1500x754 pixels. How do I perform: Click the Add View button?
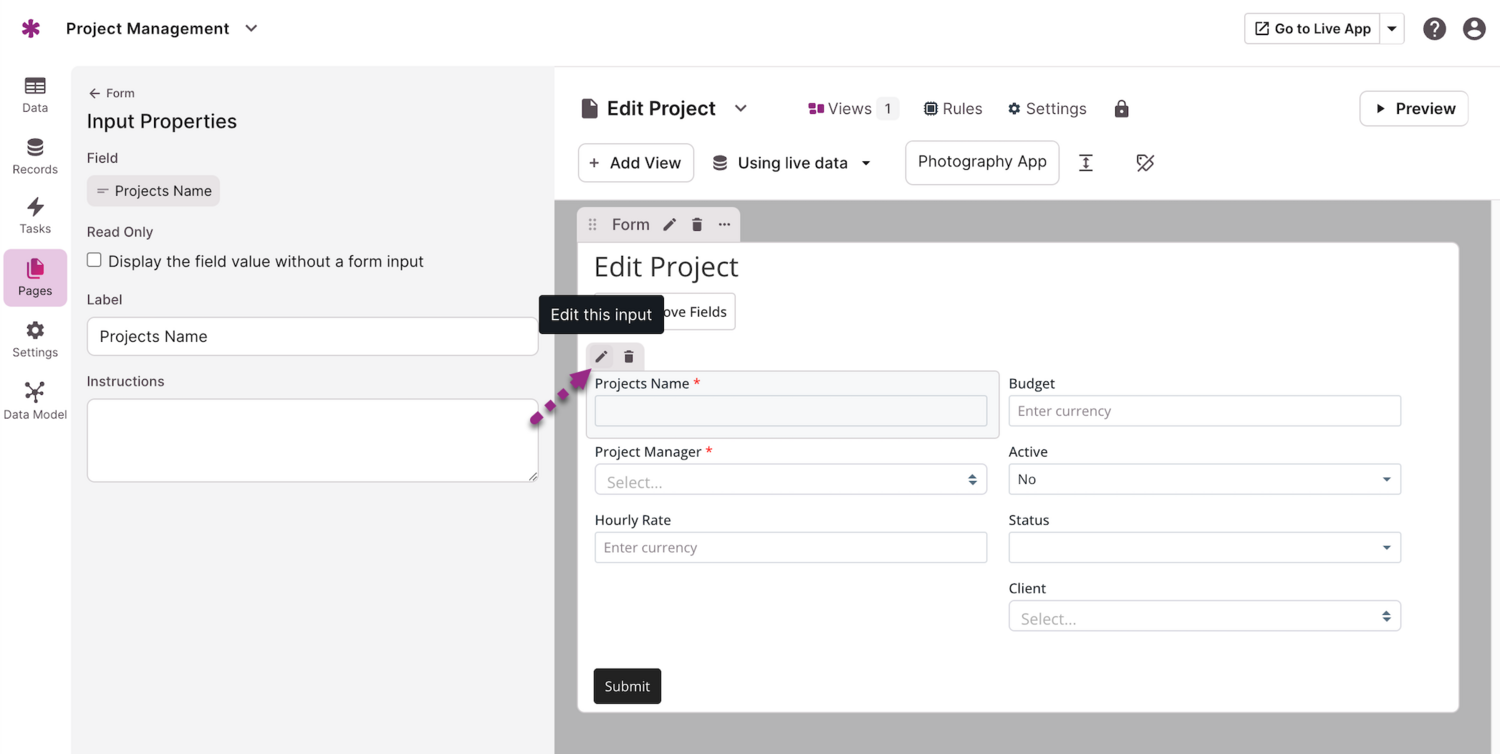coord(635,163)
